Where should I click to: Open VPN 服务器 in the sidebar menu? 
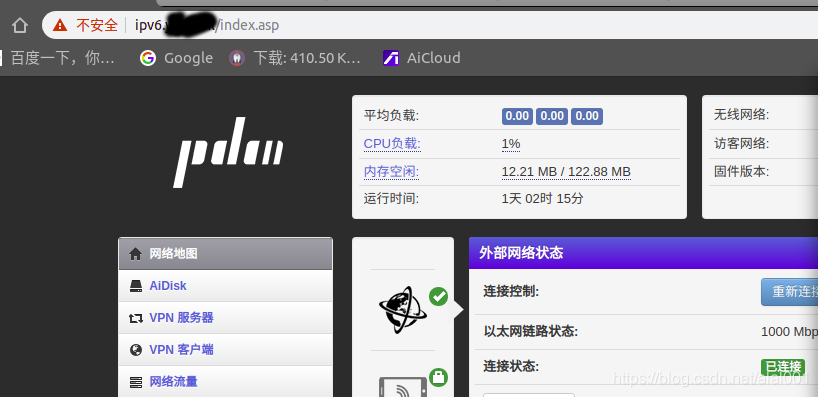(x=225, y=318)
